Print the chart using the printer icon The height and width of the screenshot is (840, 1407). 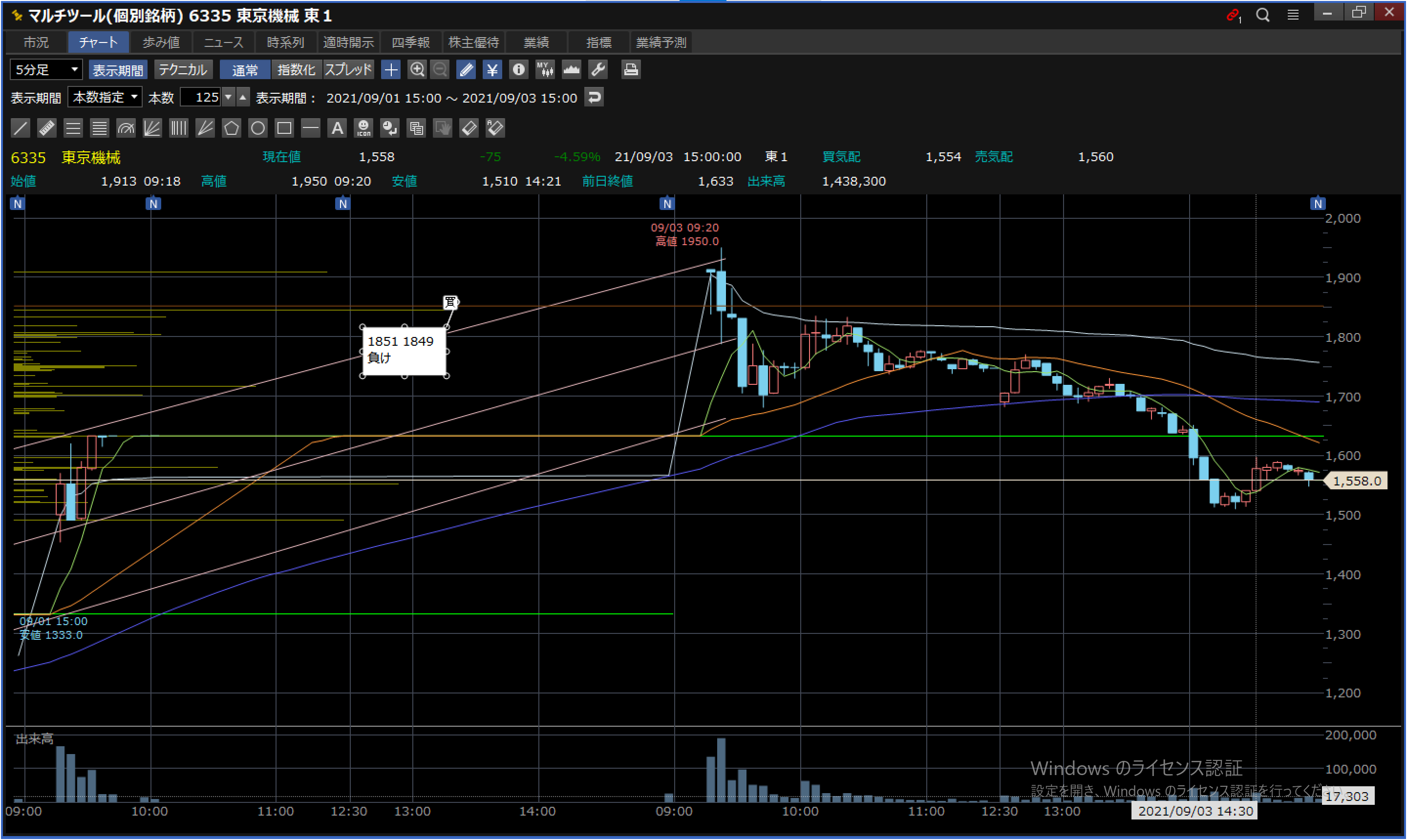[630, 70]
